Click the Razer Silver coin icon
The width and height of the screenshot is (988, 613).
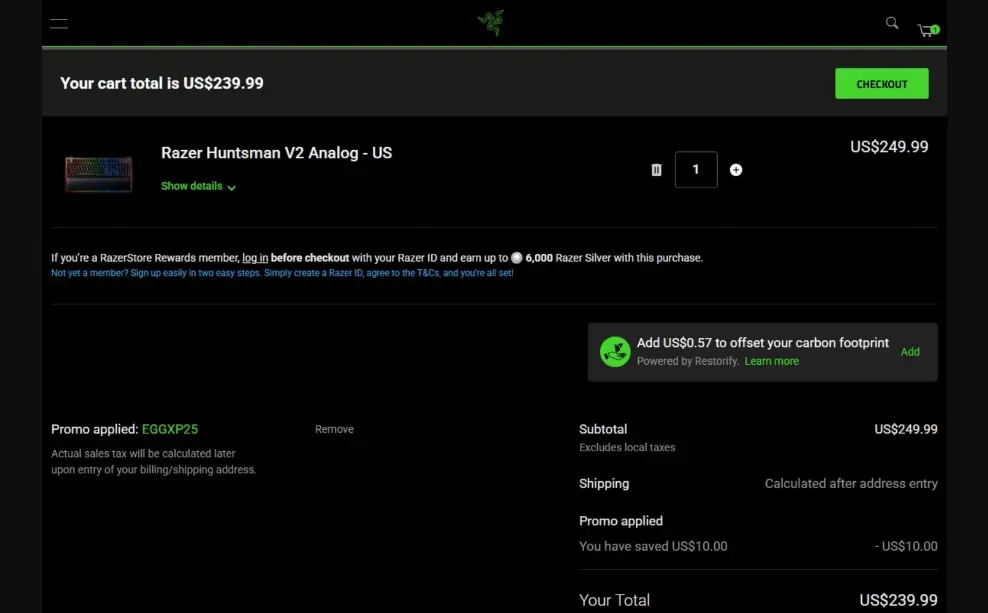point(516,258)
